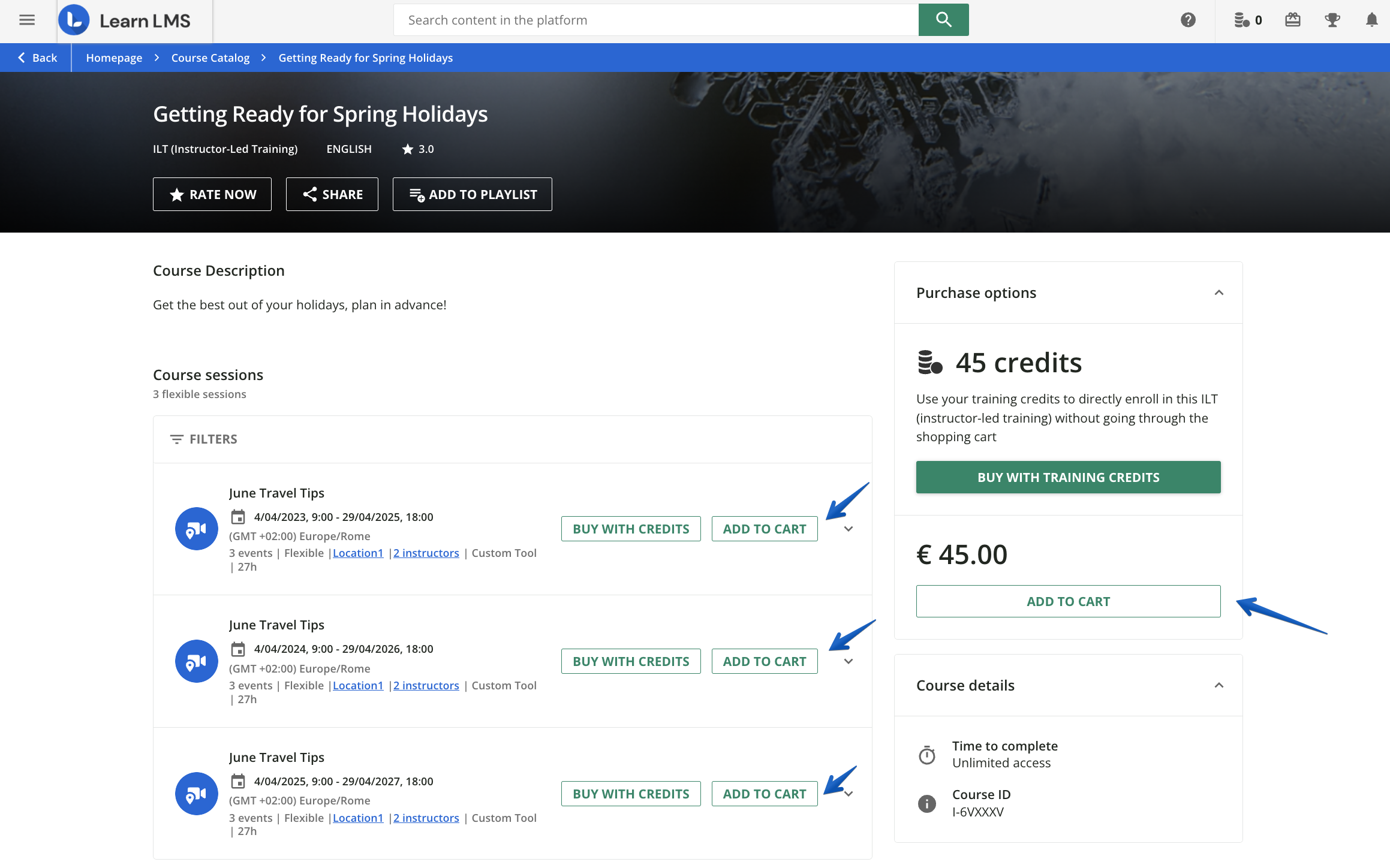Expand the first June Travel Tips session
The width and height of the screenshot is (1390, 868).
[x=849, y=529]
